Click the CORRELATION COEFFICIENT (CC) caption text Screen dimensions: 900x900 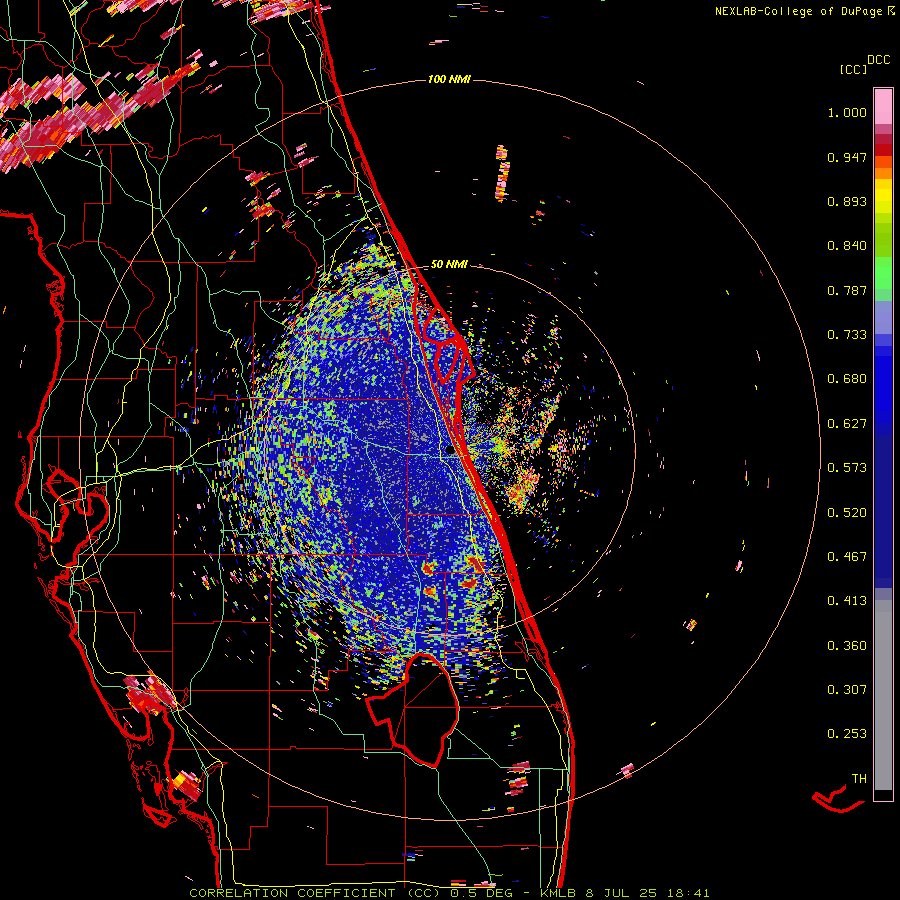click(x=315, y=893)
